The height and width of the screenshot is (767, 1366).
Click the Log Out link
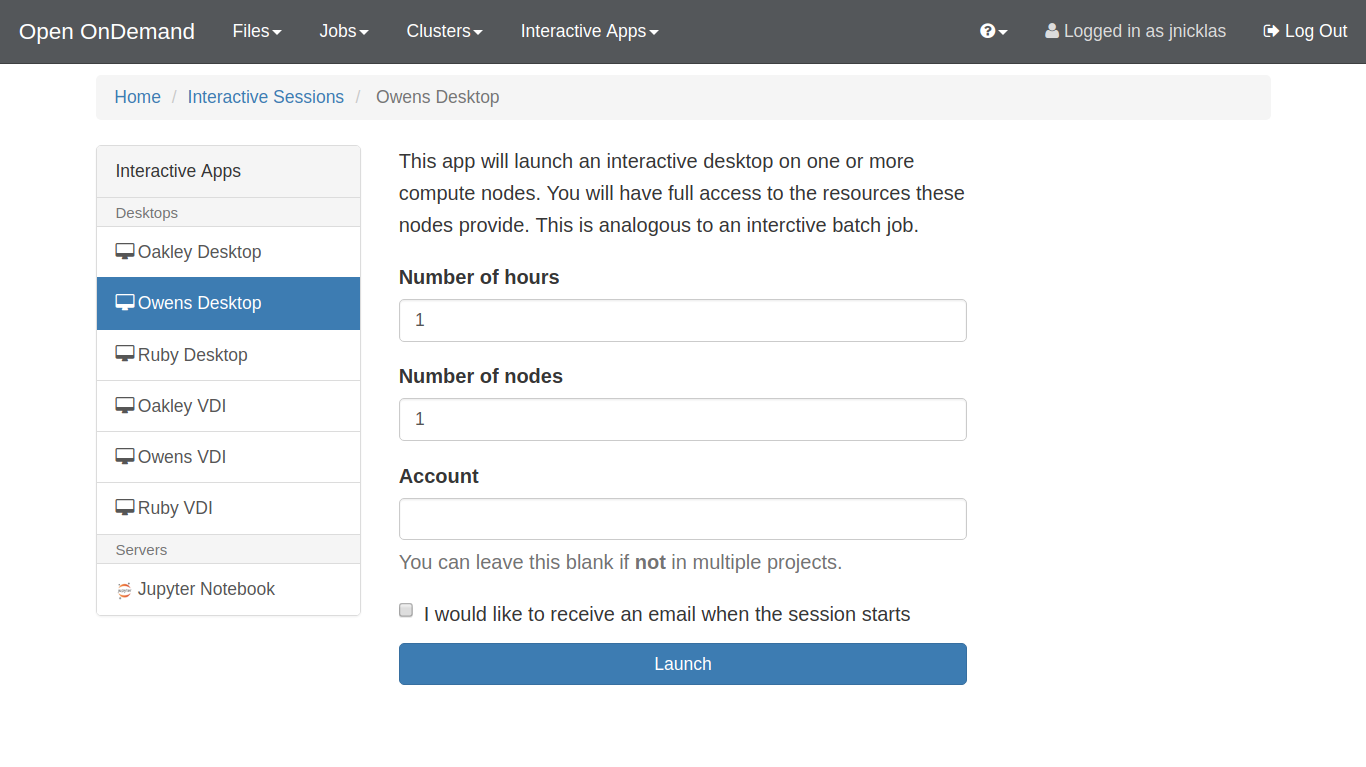[x=1305, y=31]
